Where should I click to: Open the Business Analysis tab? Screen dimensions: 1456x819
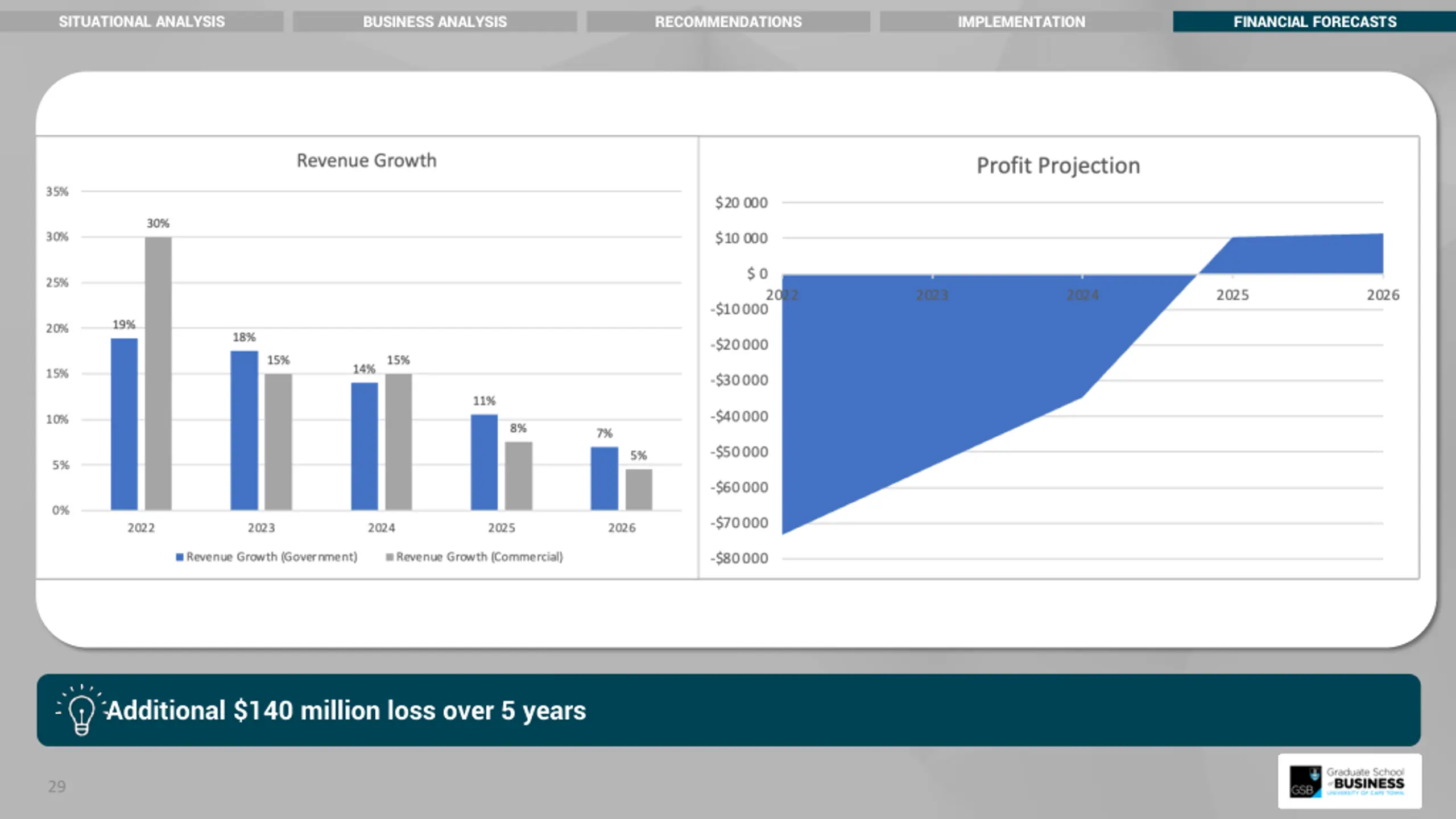435,22
